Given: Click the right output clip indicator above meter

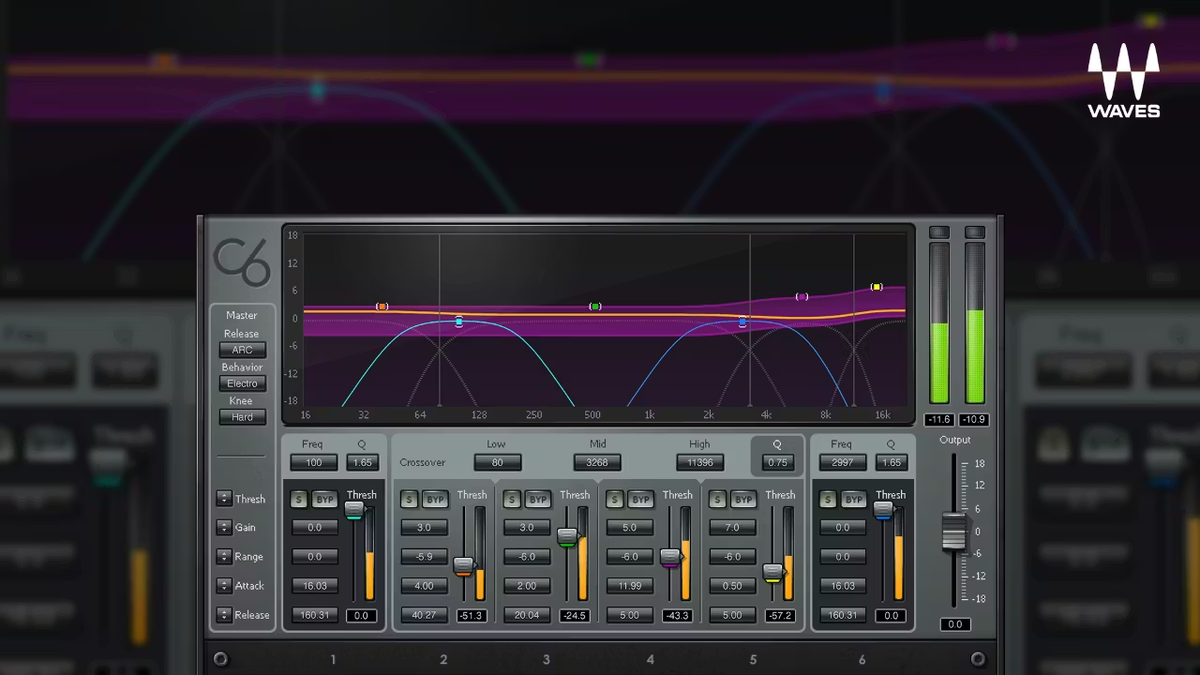Looking at the screenshot, I should click(975, 232).
